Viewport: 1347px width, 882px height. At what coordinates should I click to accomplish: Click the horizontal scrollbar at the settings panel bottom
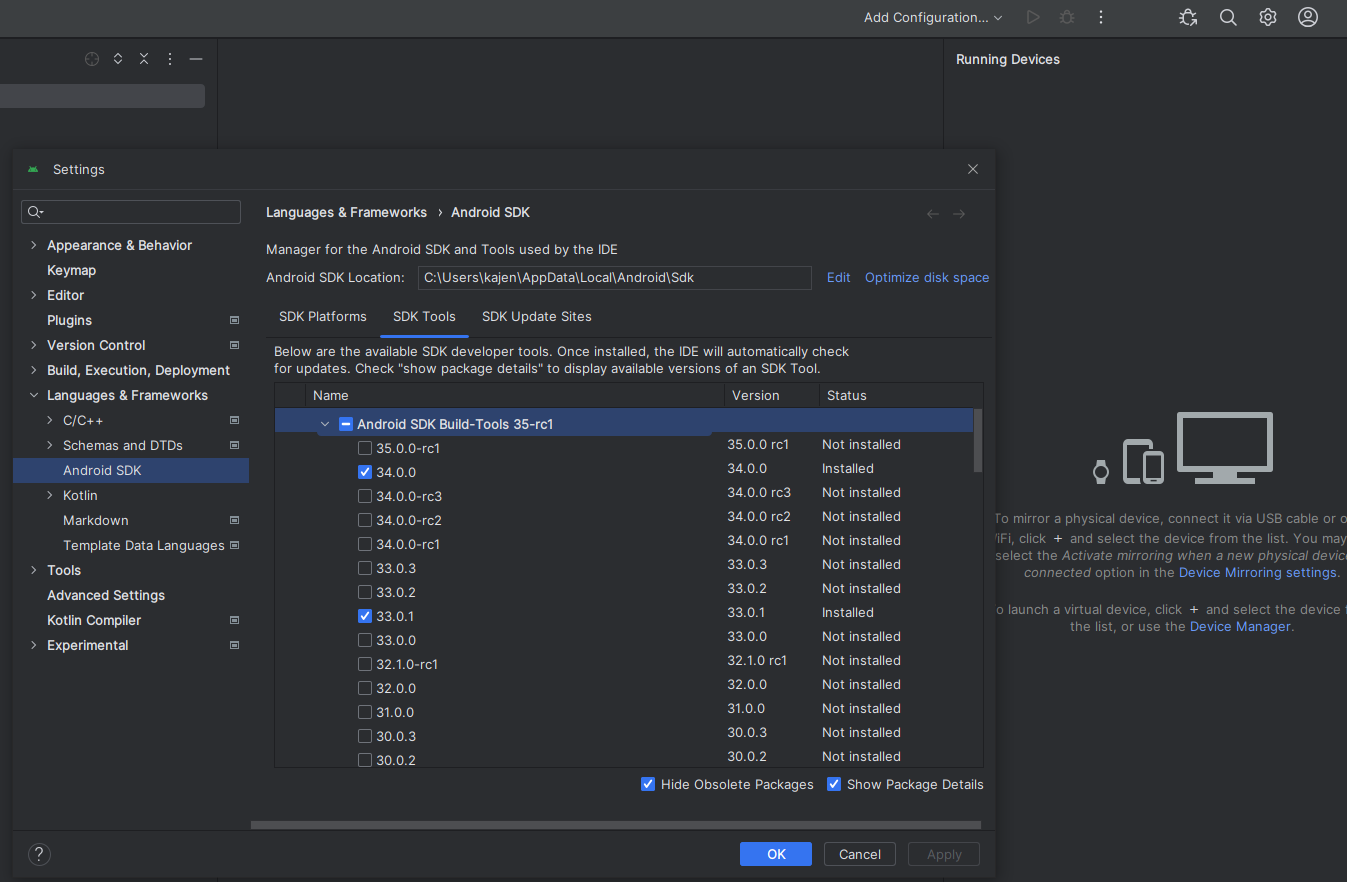616,825
